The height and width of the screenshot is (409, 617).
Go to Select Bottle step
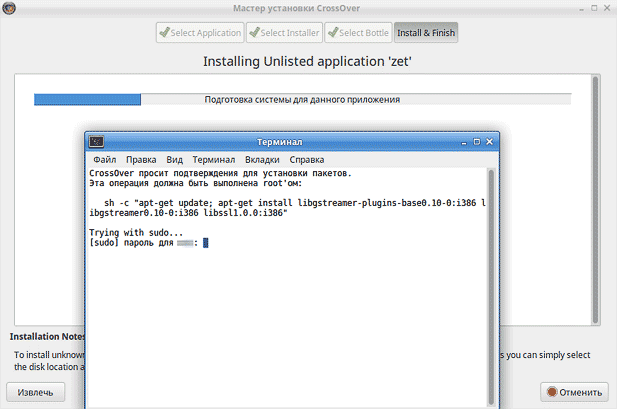coord(358,33)
